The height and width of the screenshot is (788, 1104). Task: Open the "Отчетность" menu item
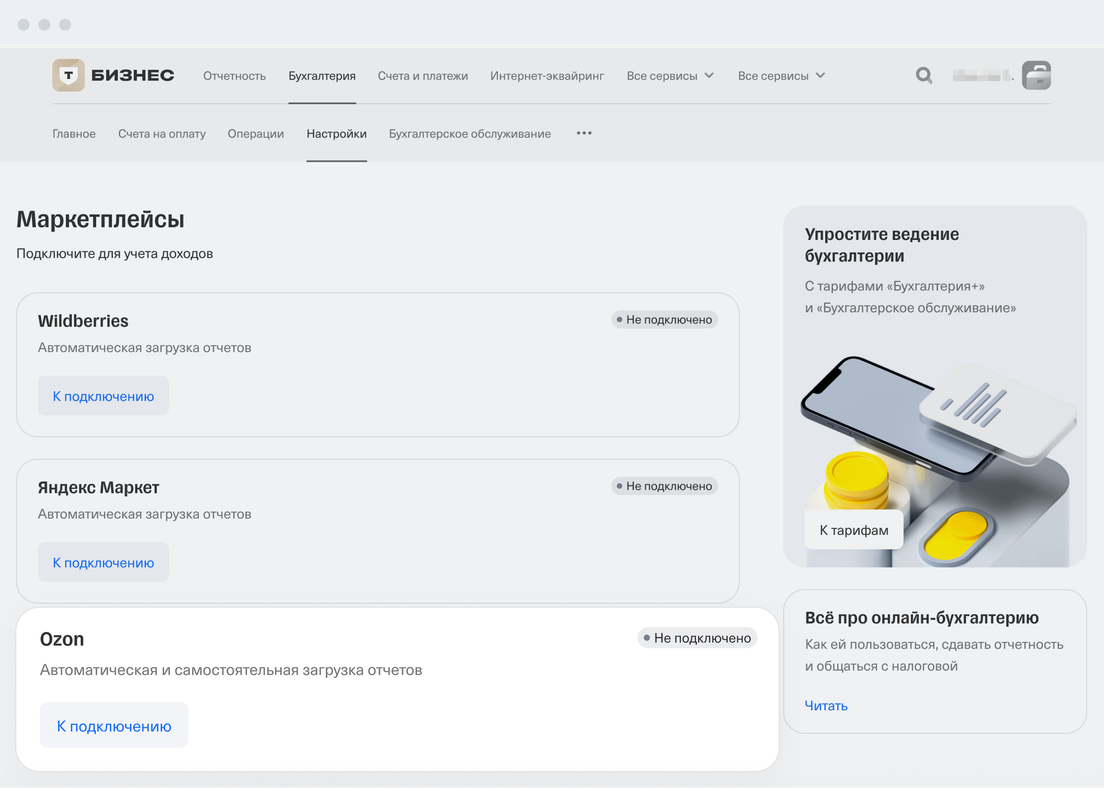coord(234,76)
